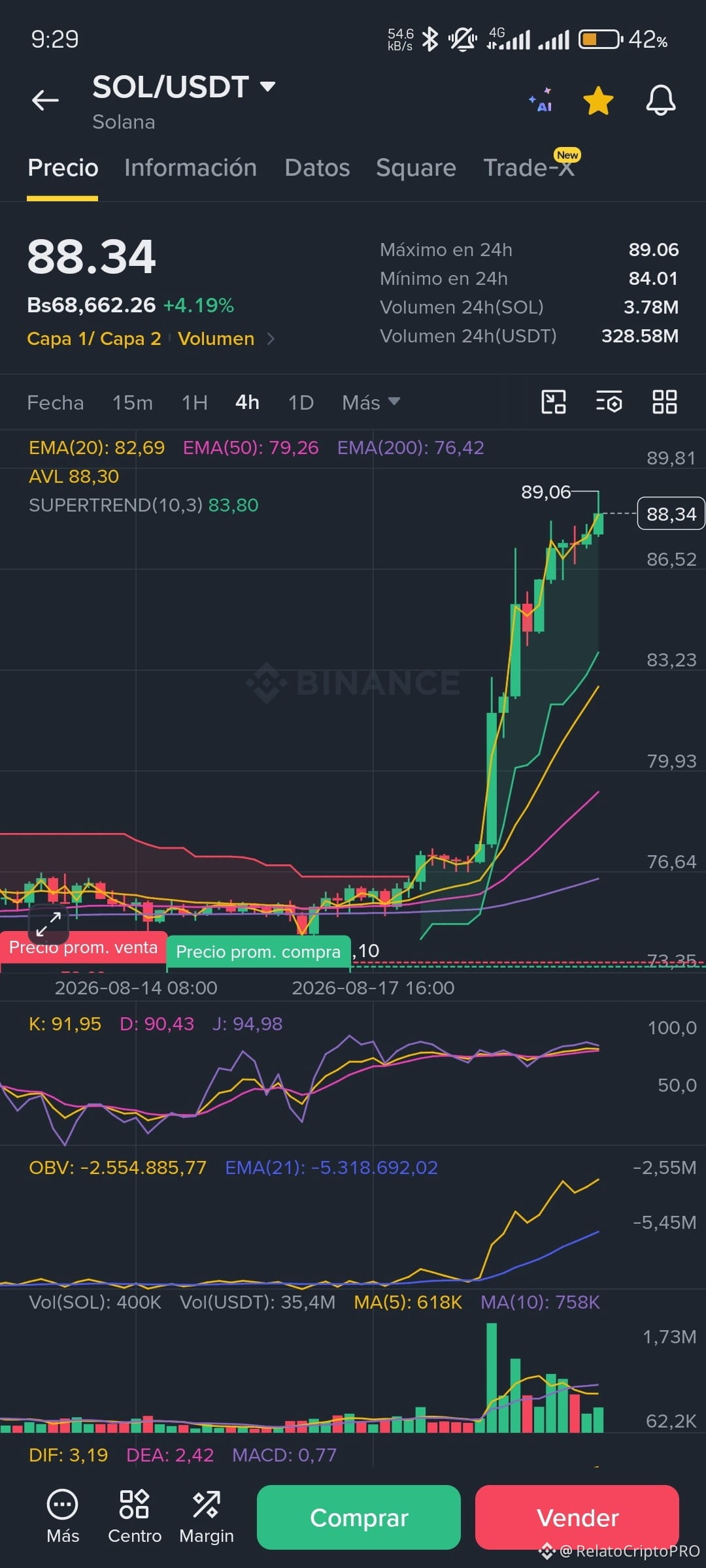Screen dimensions: 706x1568
Task: Switch to the Precio tab
Action: coord(63,168)
